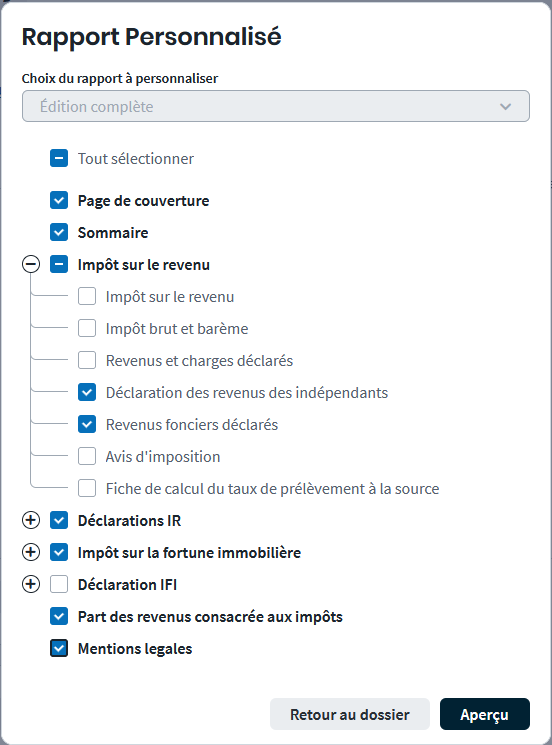The image size is (552, 745).
Task: Uncheck the Mentions legales checkbox
Action: point(59,648)
